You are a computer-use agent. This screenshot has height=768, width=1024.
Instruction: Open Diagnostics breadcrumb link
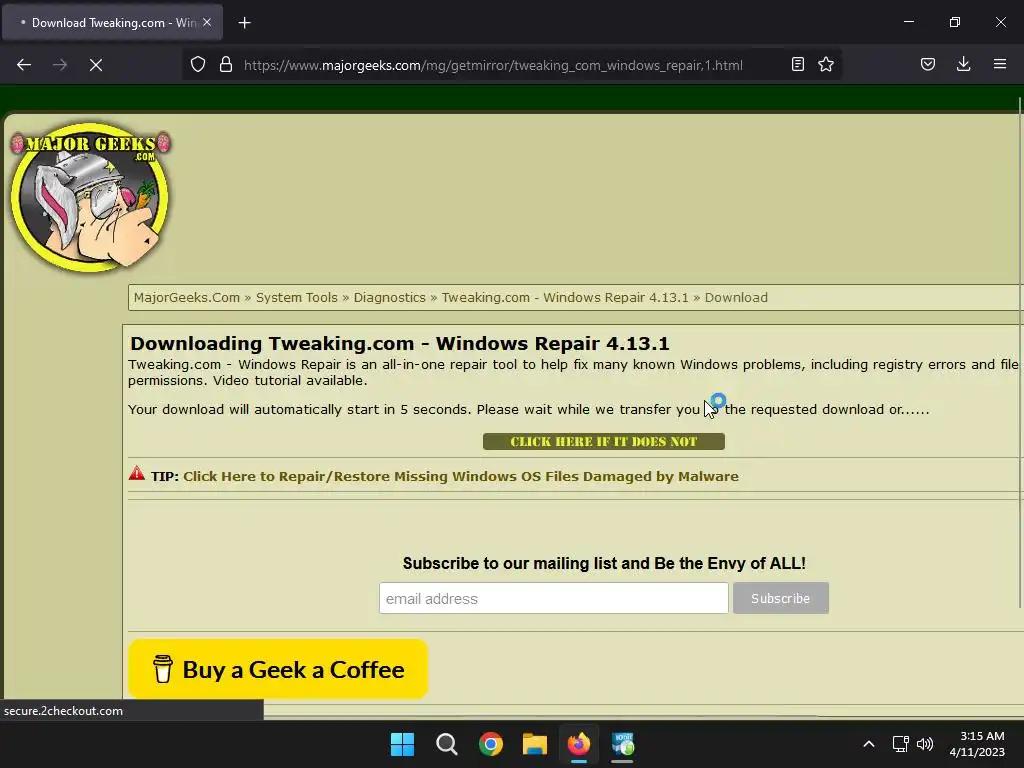389,298
